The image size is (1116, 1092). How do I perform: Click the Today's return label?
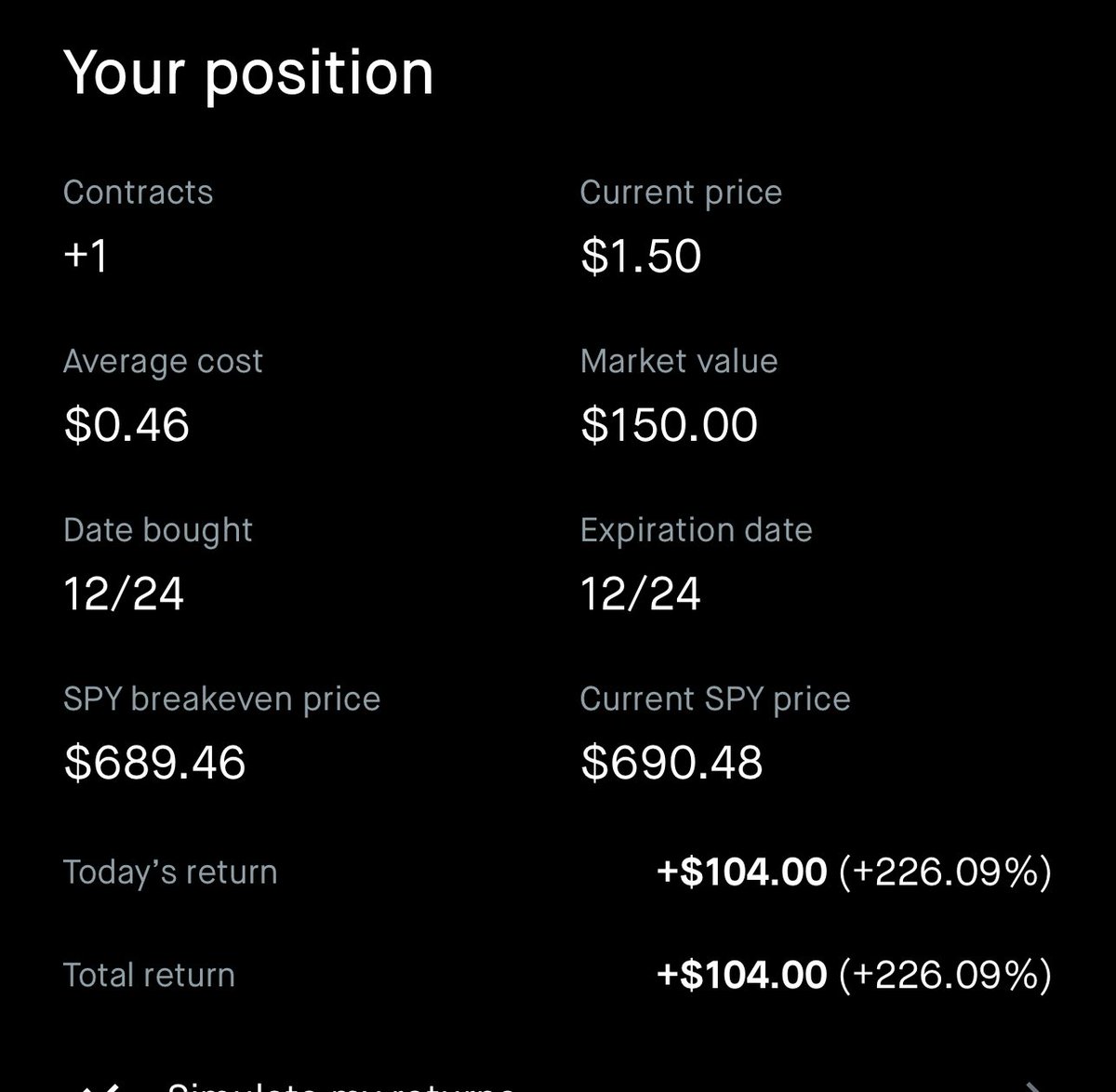[x=170, y=872]
